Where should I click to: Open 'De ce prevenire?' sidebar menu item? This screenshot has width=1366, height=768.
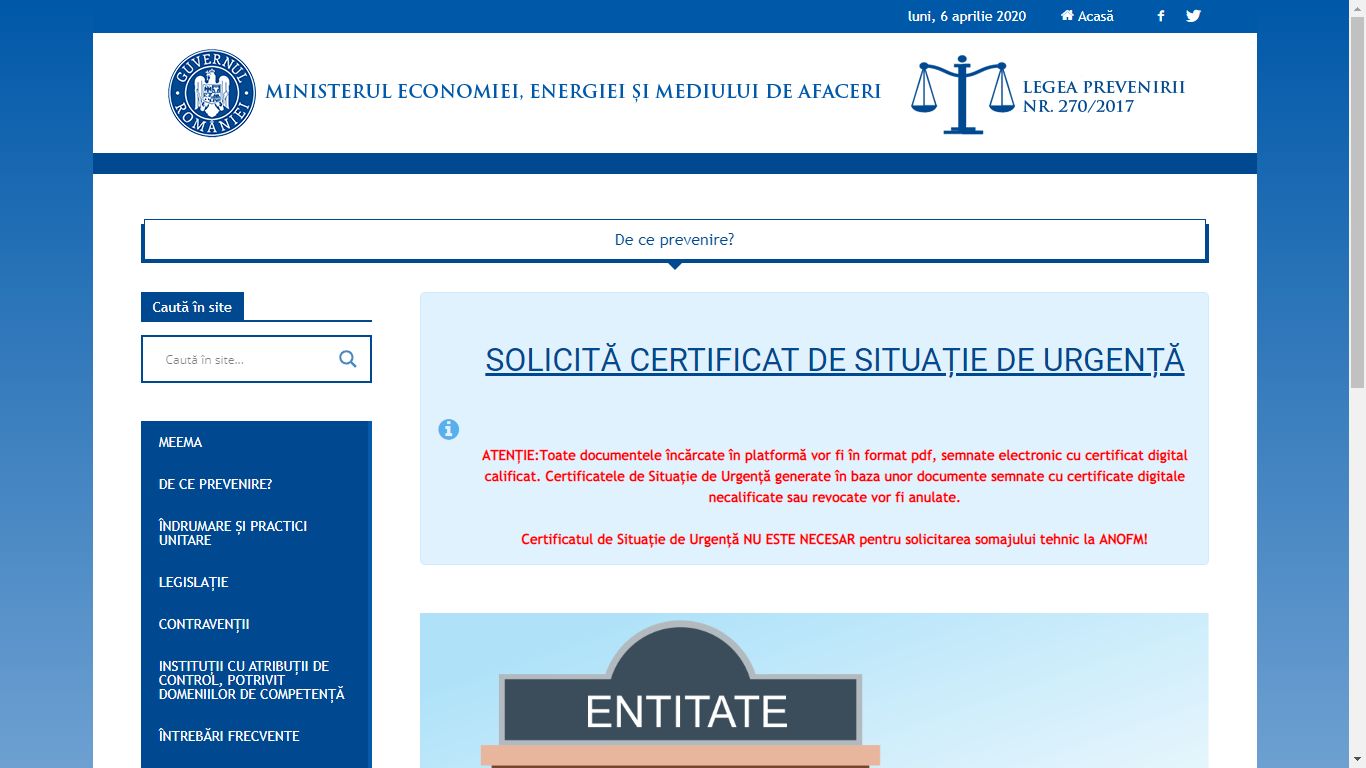(x=255, y=484)
